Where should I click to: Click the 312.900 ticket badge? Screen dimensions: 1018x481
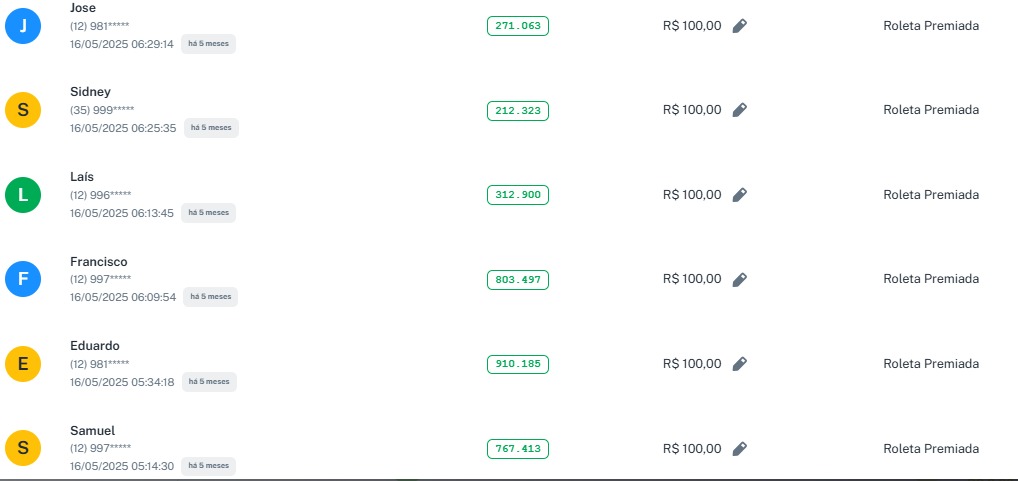click(518, 195)
